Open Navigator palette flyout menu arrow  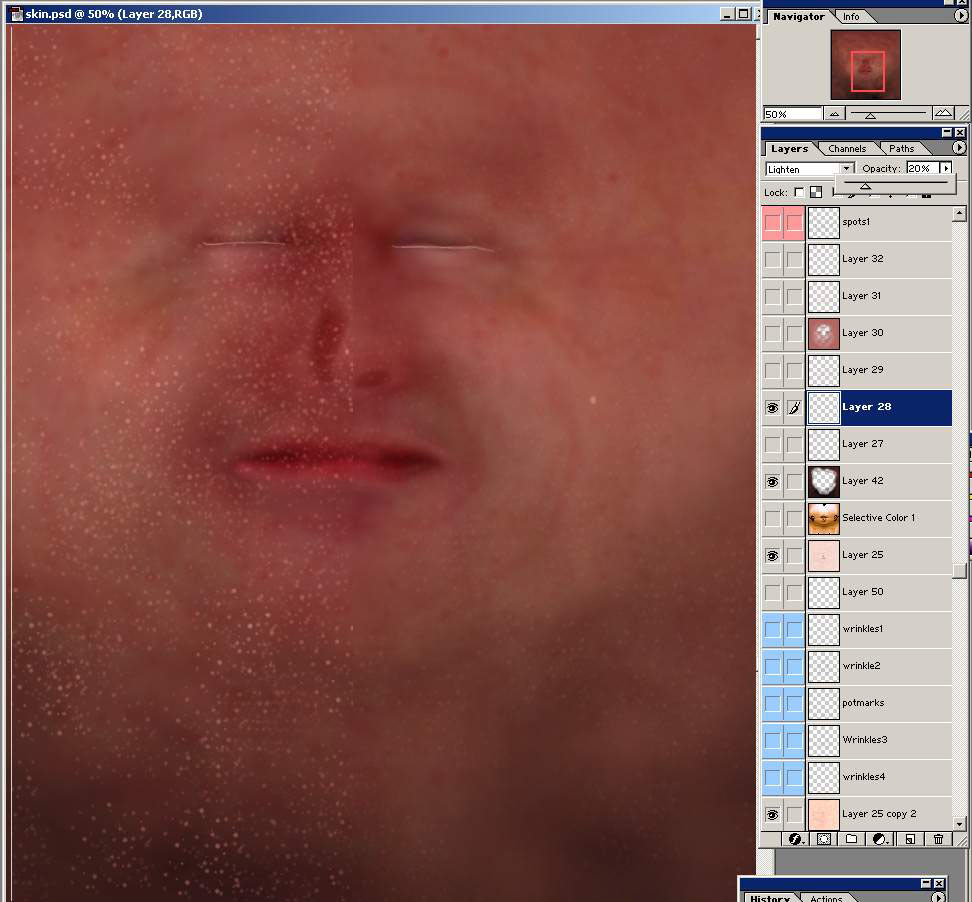point(961,16)
